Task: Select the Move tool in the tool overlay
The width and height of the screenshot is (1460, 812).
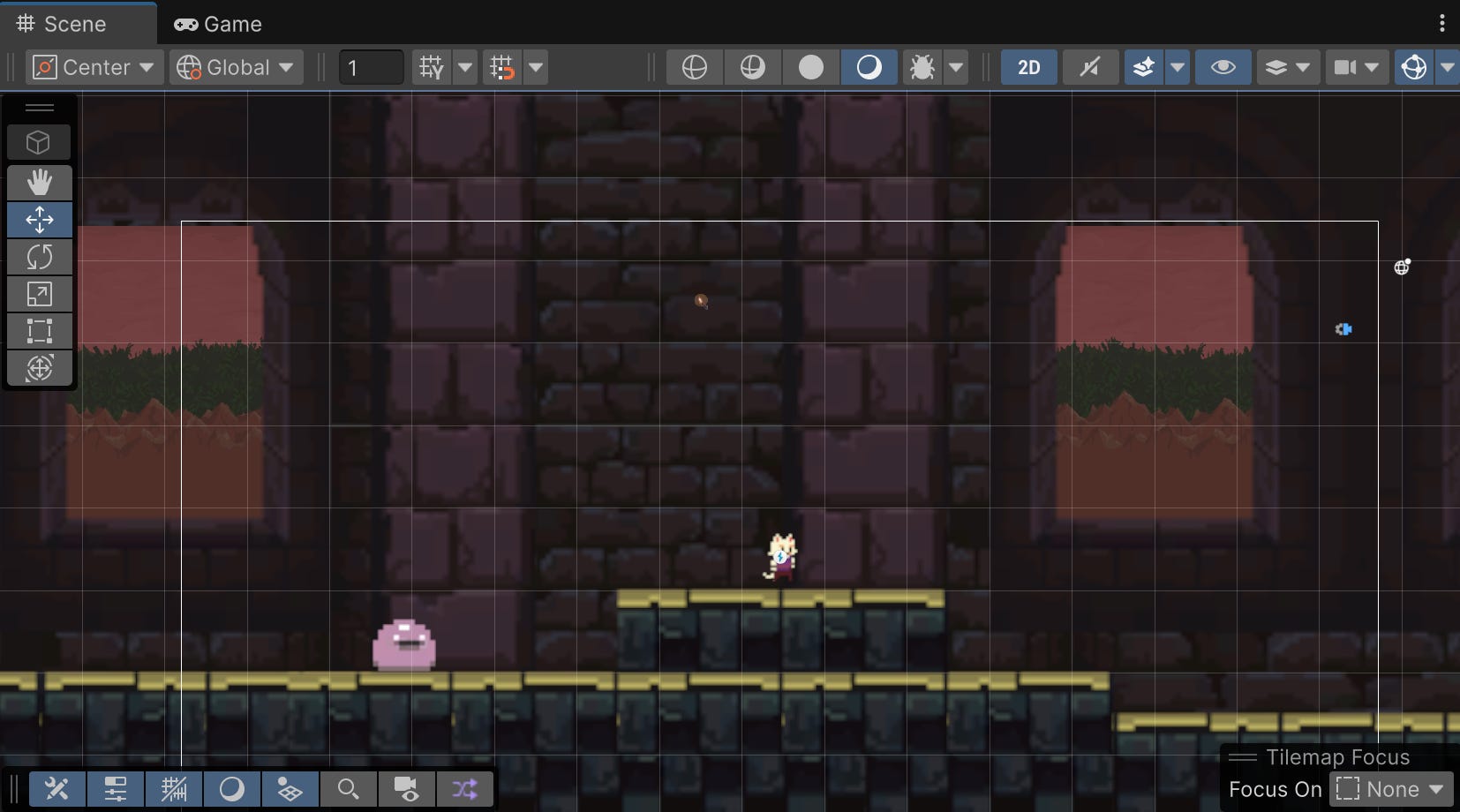Action: point(40,220)
